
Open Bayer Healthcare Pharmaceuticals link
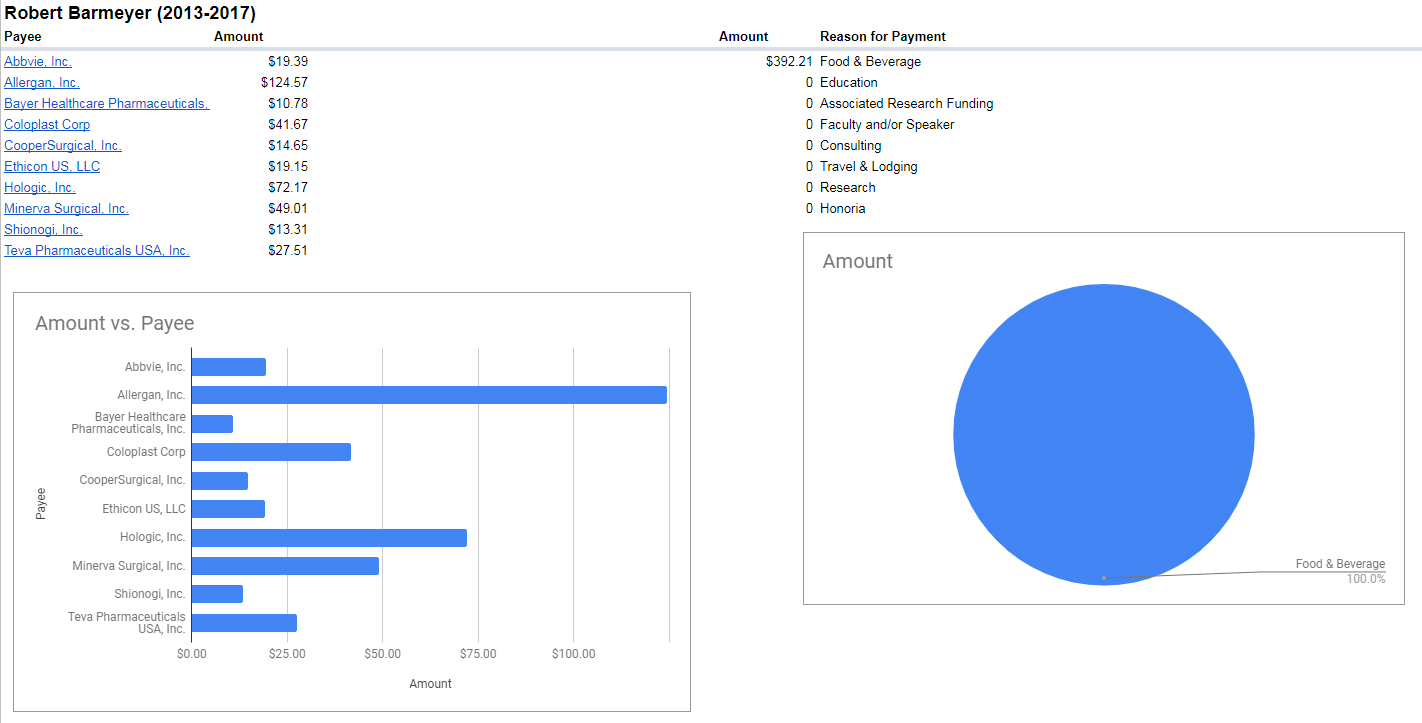[106, 104]
